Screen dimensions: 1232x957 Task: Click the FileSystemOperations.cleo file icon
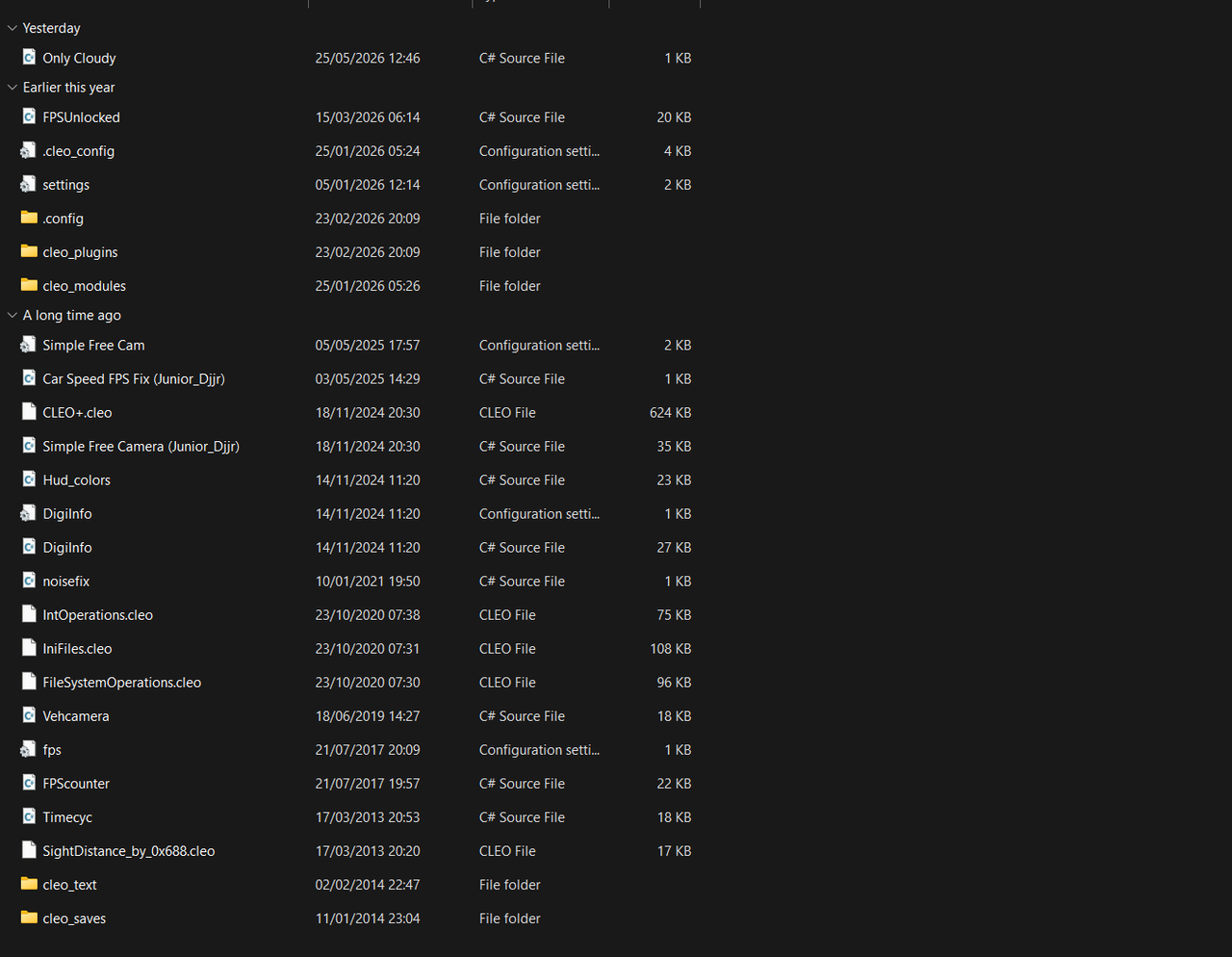click(29, 682)
